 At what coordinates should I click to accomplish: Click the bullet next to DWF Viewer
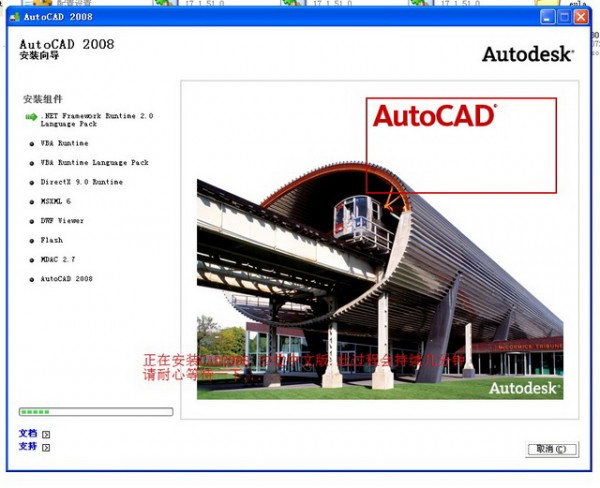point(32,221)
